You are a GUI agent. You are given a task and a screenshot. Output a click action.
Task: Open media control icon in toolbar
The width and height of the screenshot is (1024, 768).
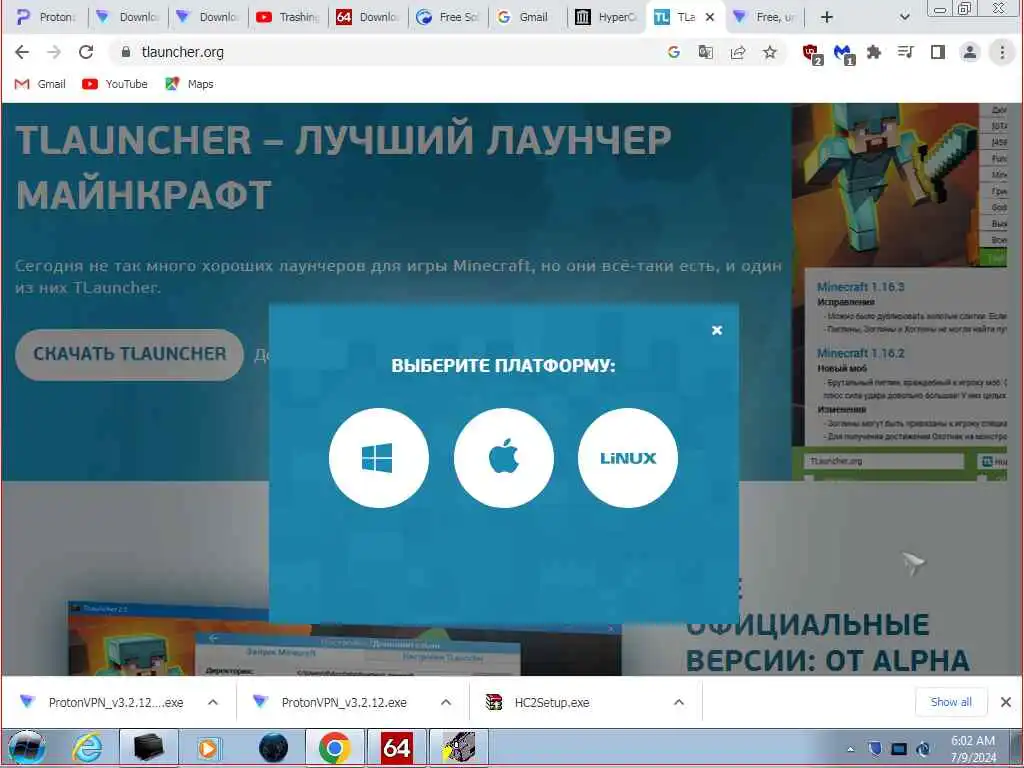(x=906, y=52)
